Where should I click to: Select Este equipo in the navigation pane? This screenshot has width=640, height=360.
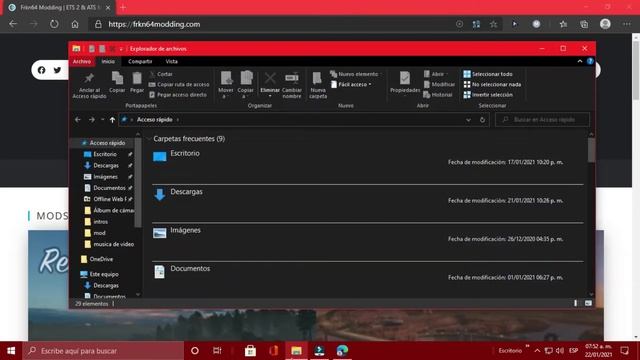click(104, 274)
